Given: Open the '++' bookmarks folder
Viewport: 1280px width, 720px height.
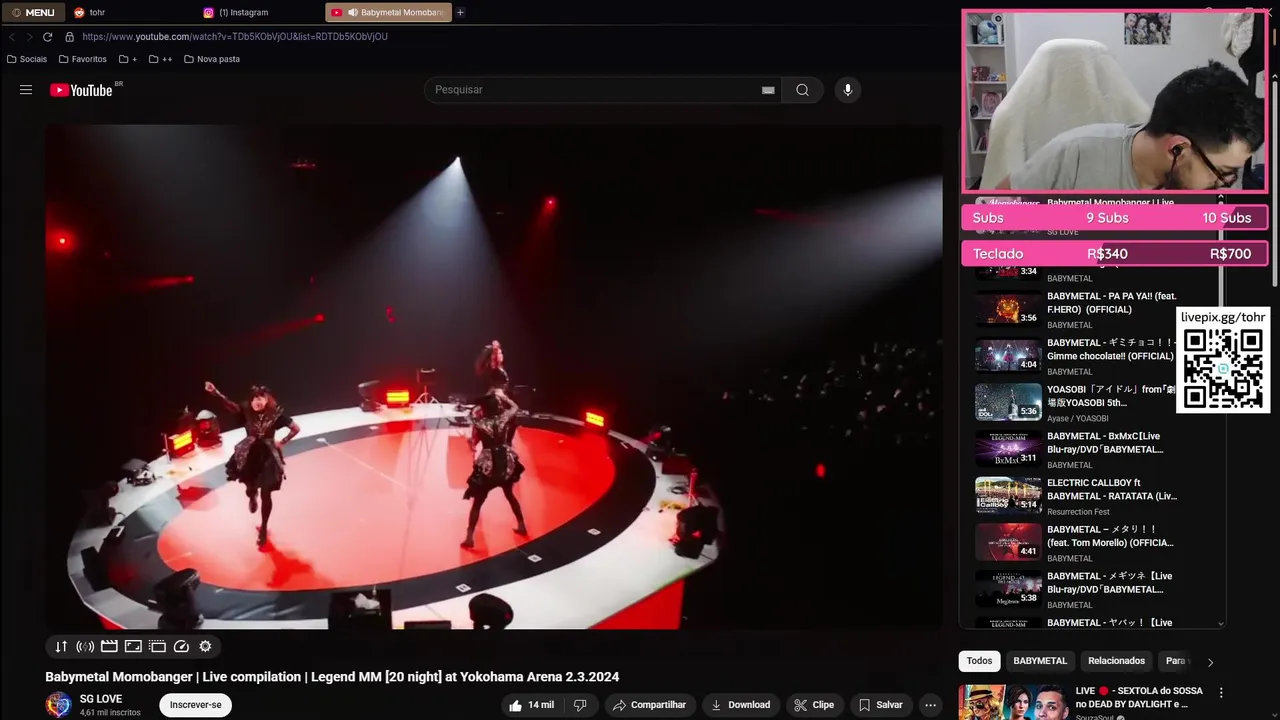Looking at the screenshot, I should pyautogui.click(x=160, y=59).
